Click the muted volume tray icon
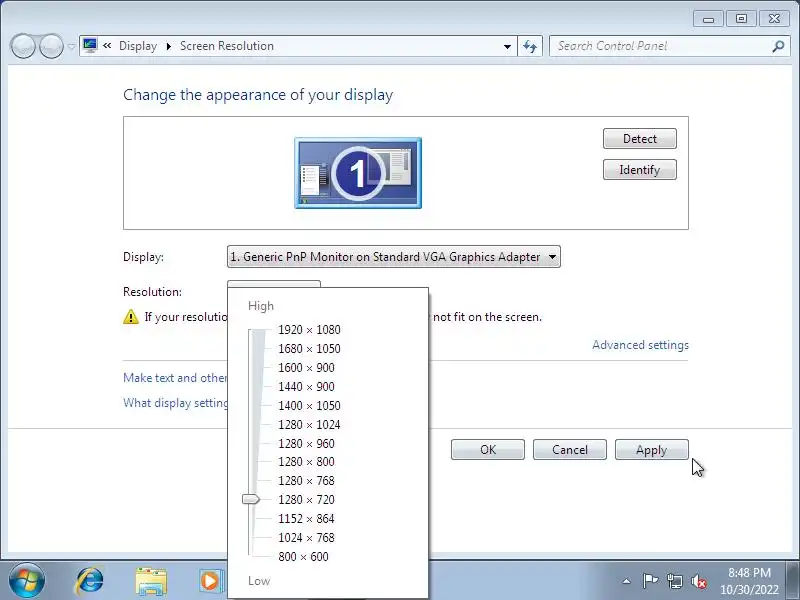The height and width of the screenshot is (600, 800). pos(698,581)
